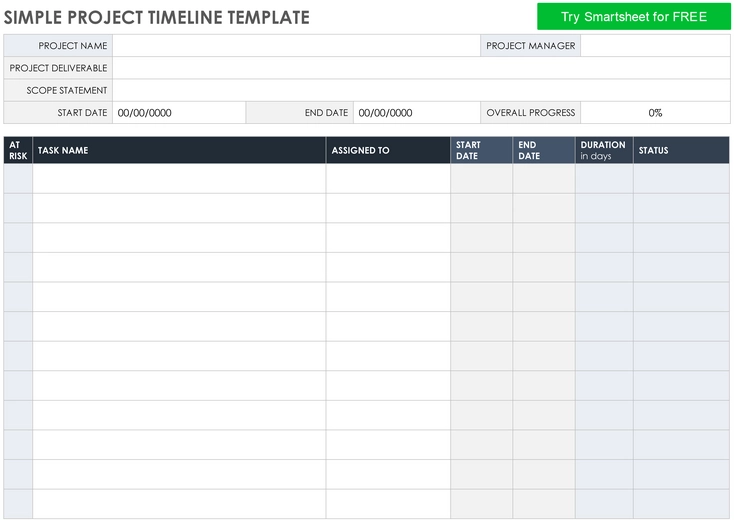Select the Project Name input field
Screen dimensions: 734x521
[296, 46]
